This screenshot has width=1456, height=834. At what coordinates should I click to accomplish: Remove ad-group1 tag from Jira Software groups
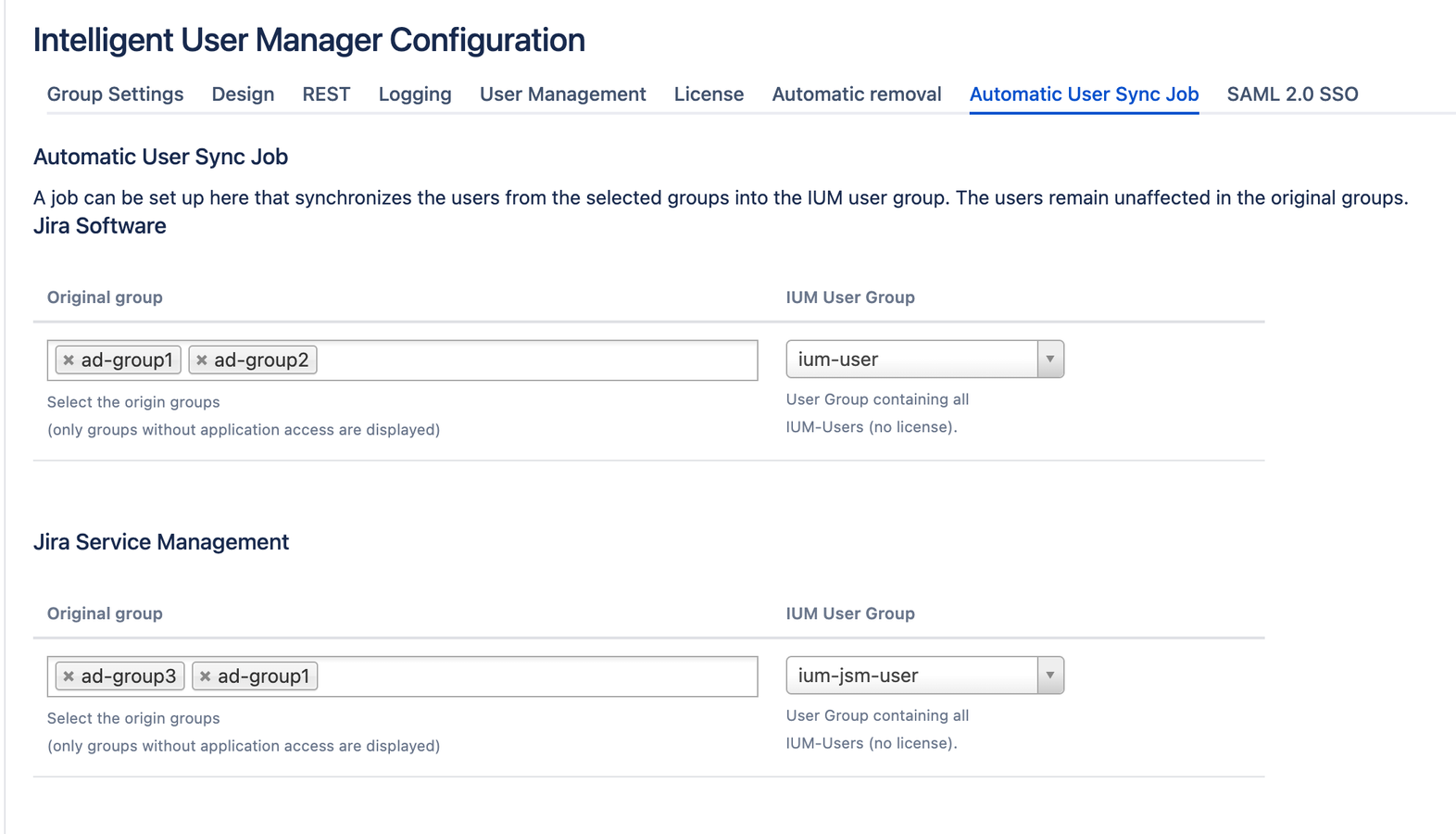pyautogui.click(x=69, y=360)
